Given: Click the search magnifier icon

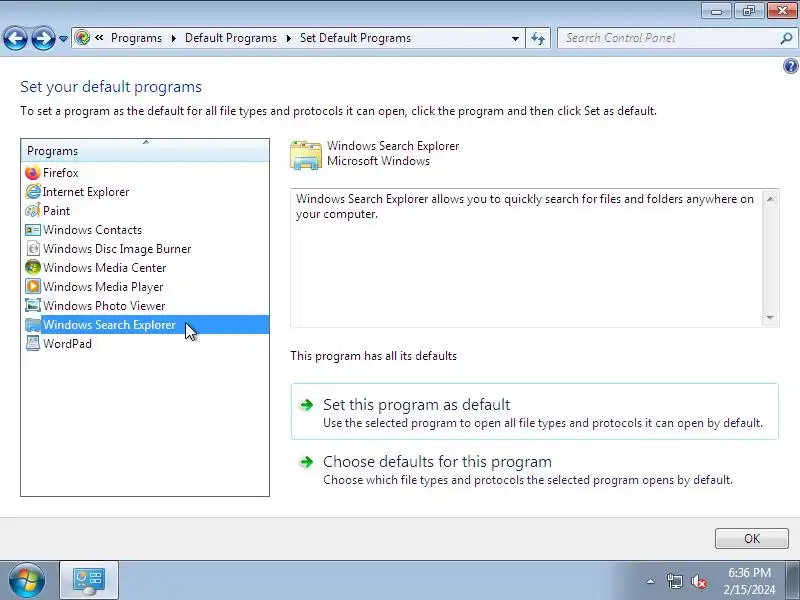Looking at the screenshot, I should [x=786, y=38].
